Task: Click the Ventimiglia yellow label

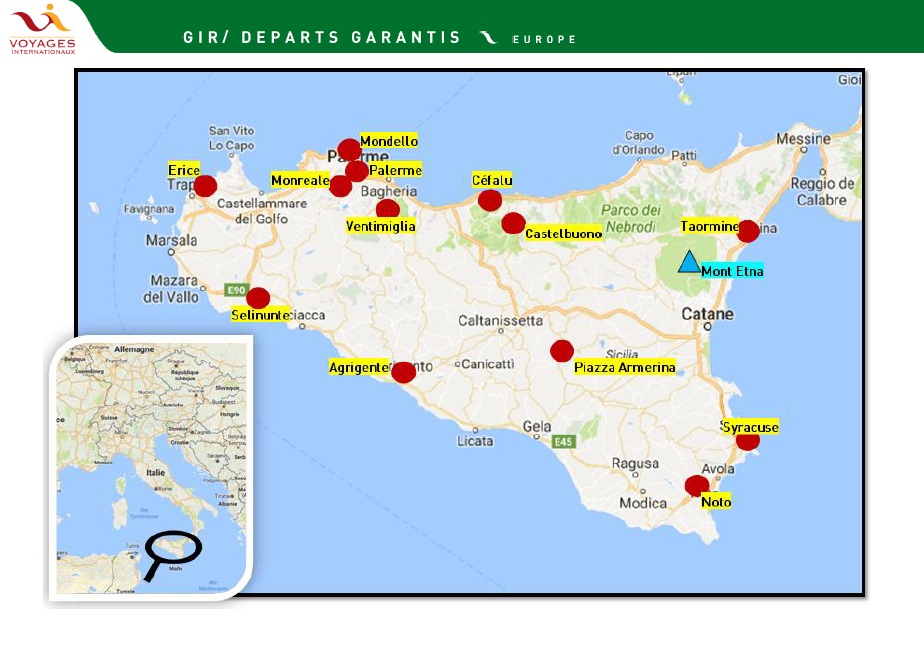Action: click(381, 226)
